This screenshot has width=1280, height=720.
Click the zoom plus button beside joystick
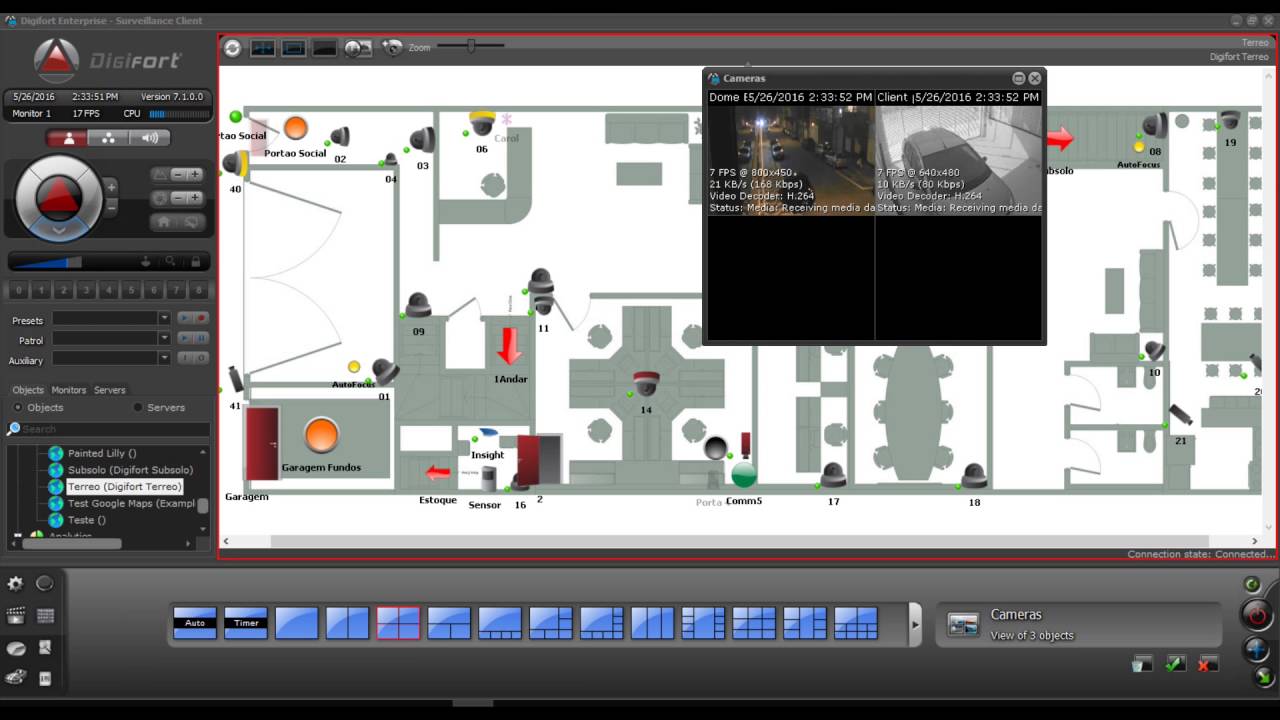(x=111, y=186)
